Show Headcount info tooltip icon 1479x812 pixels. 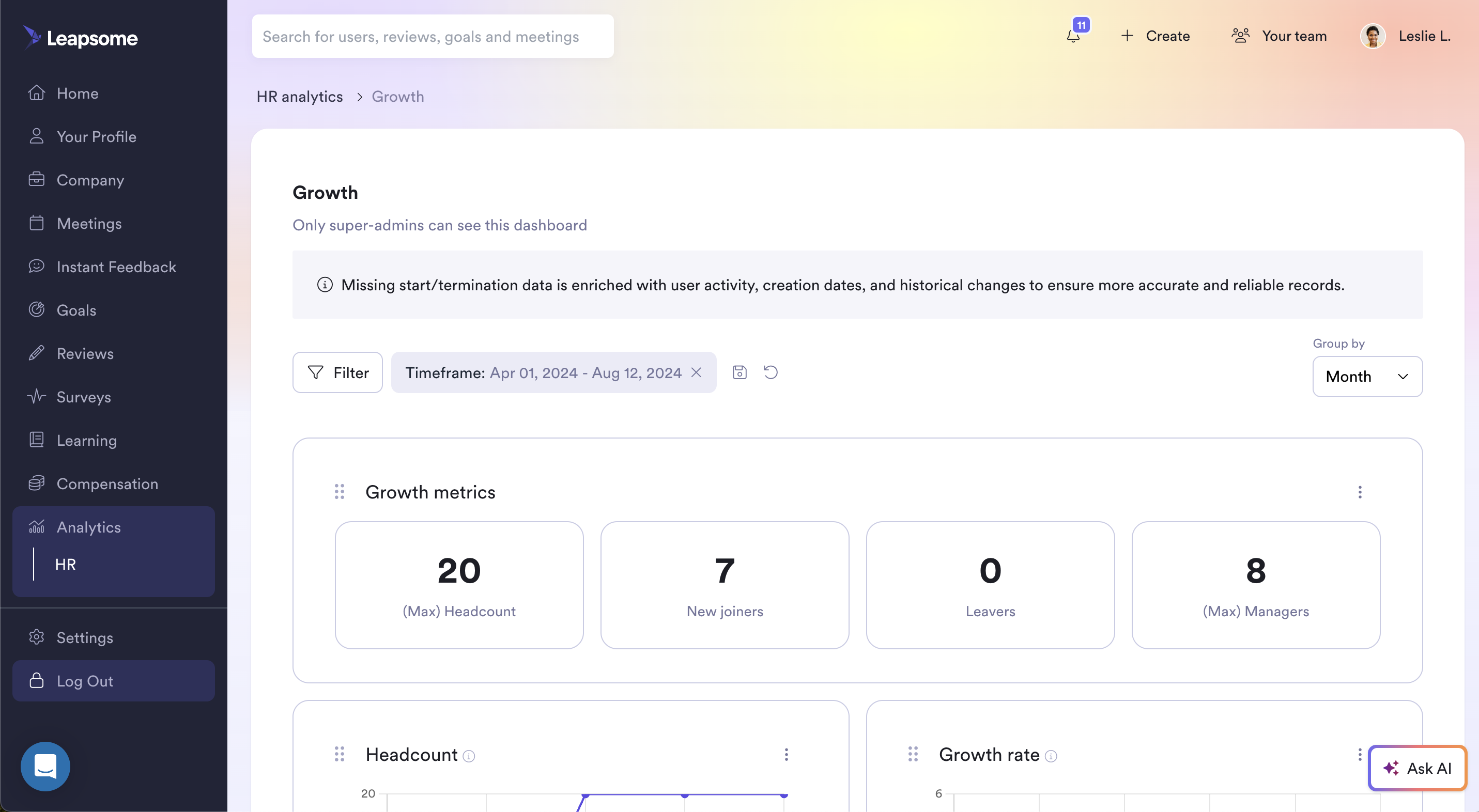click(469, 756)
